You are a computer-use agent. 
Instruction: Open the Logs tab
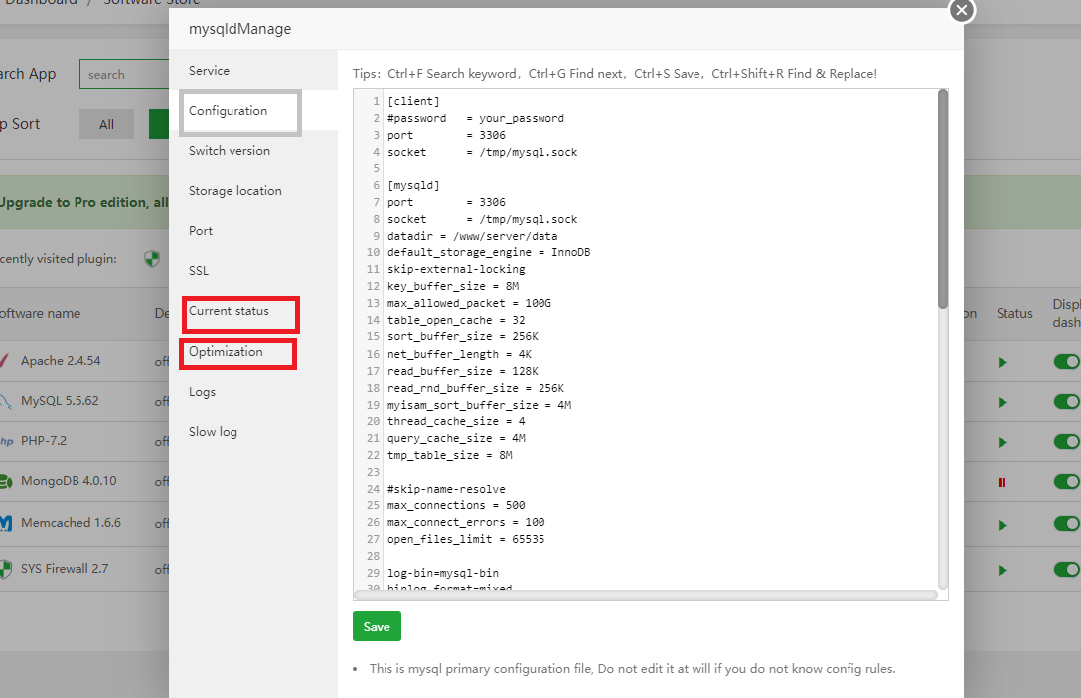click(x=202, y=392)
